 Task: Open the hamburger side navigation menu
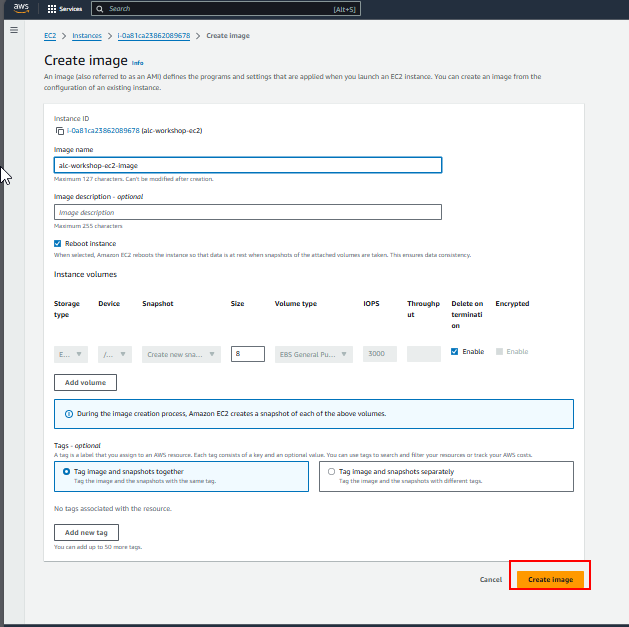(14, 31)
